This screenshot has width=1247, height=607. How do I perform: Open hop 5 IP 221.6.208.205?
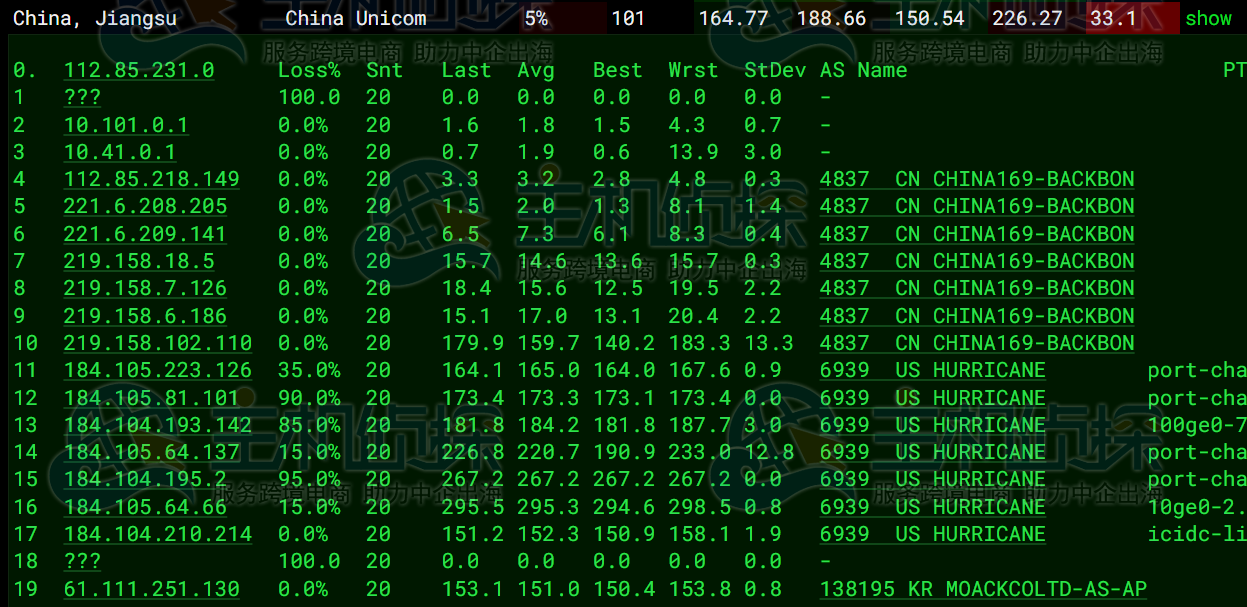coord(146,206)
